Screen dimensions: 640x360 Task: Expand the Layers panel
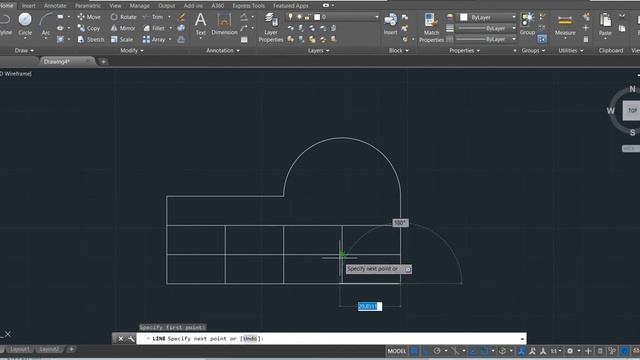coord(318,51)
